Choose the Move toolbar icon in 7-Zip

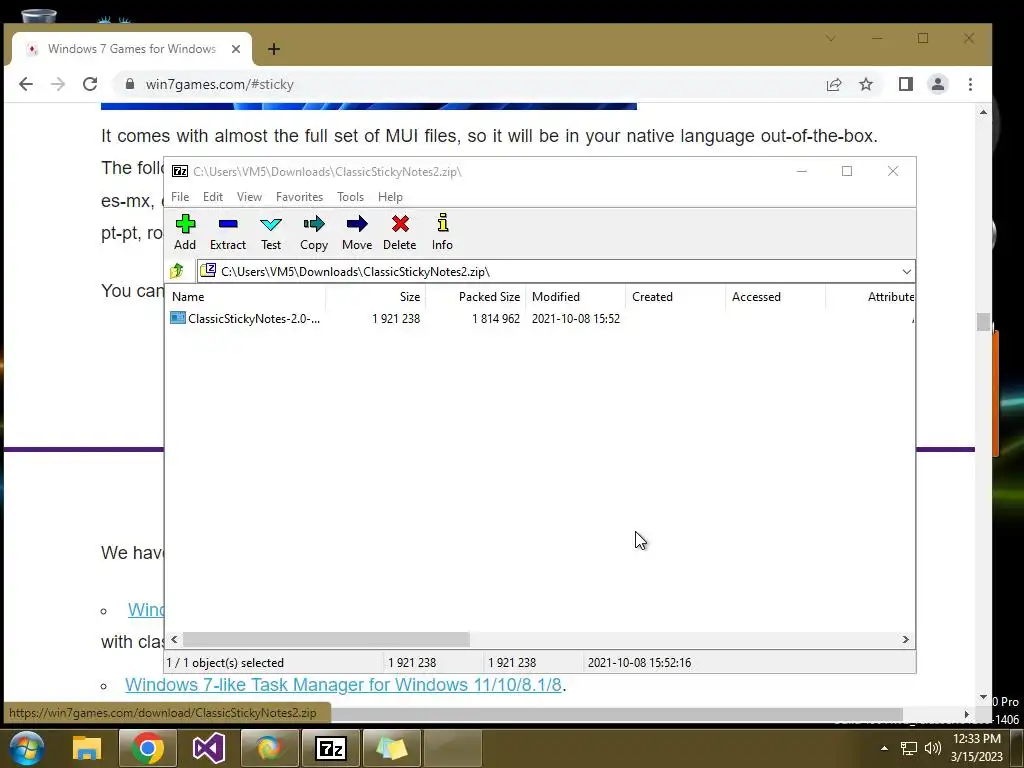click(x=357, y=232)
